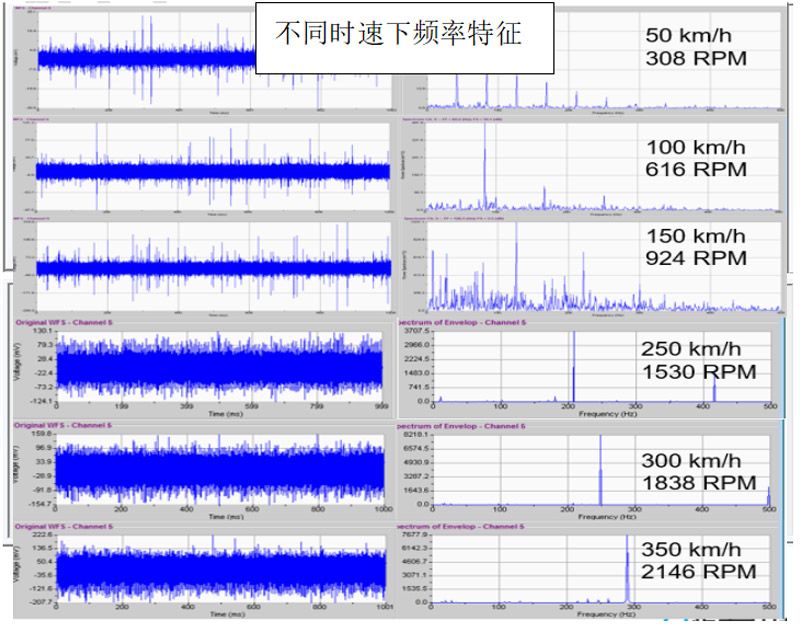Select the 250 km/h 1530 RPM label
Viewport: 800px width, 624px height.
pos(698,361)
